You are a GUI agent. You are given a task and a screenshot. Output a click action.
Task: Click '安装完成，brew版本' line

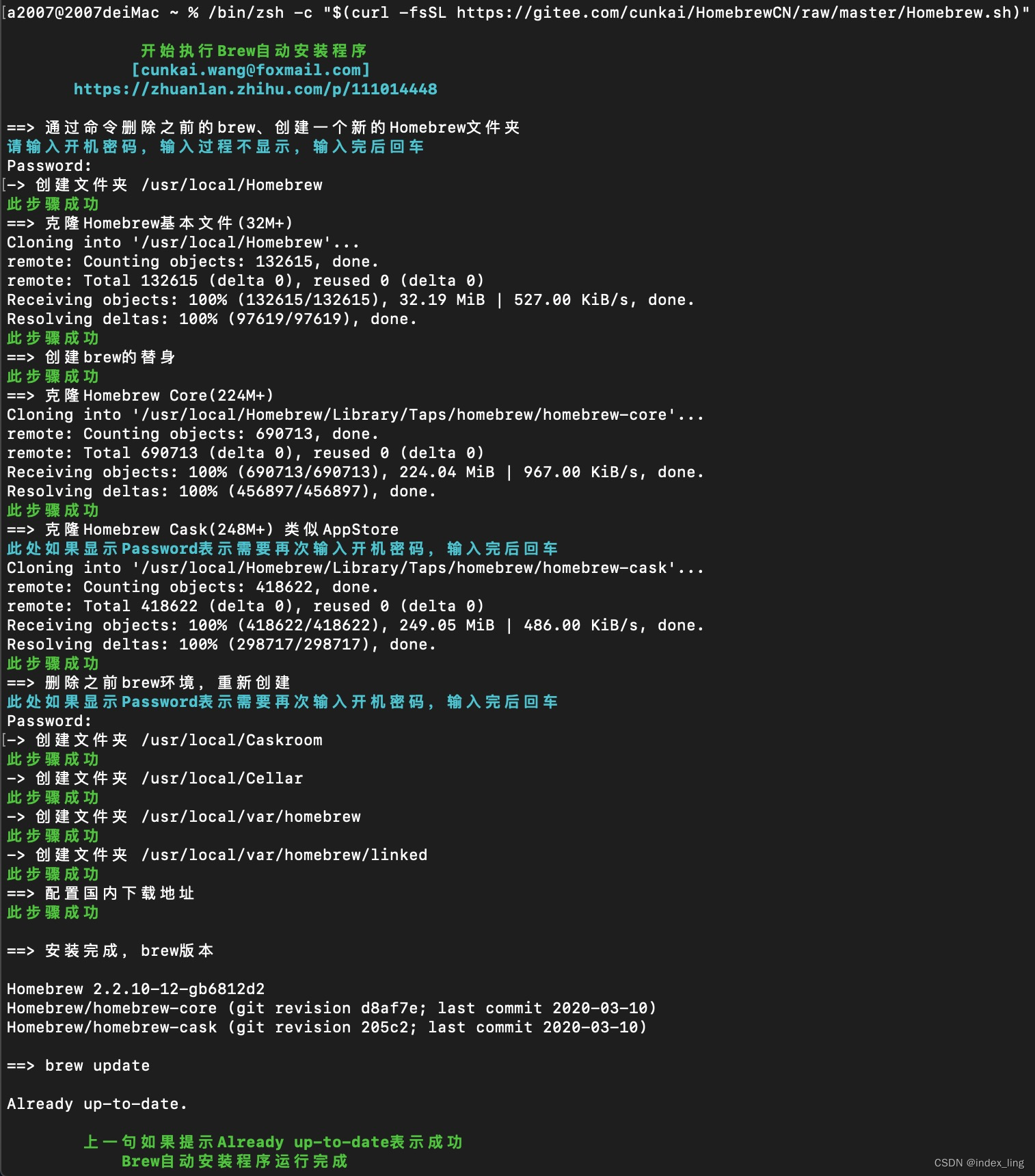click(111, 950)
